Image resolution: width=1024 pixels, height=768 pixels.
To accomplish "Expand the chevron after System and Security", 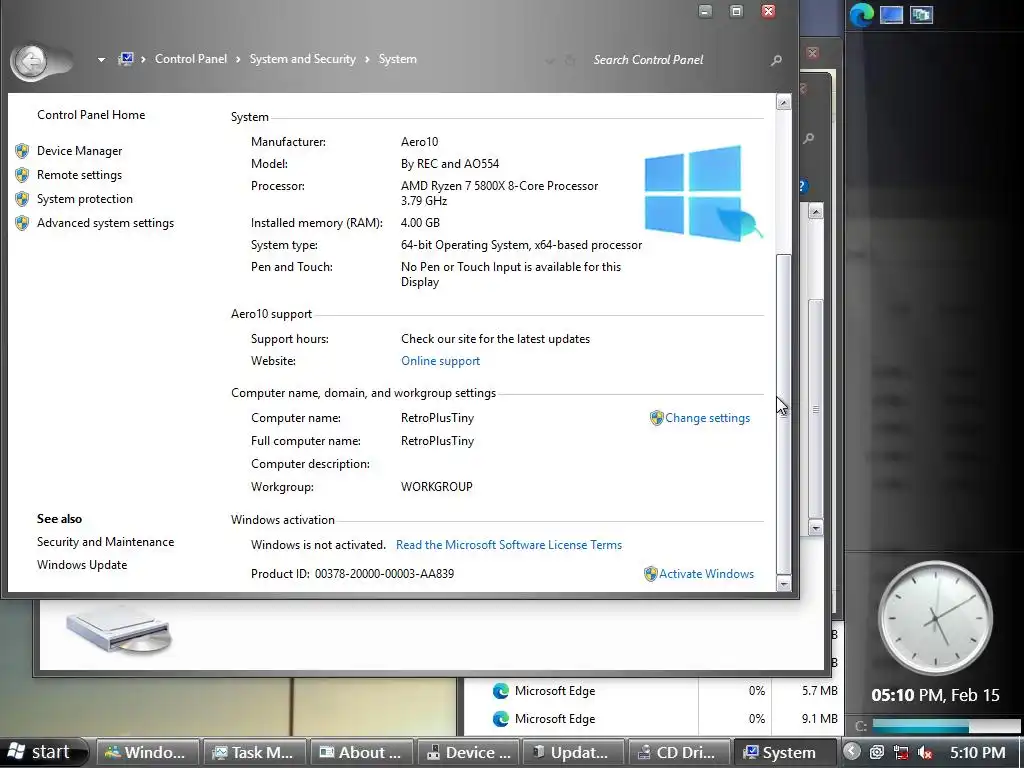I will 367,59.
